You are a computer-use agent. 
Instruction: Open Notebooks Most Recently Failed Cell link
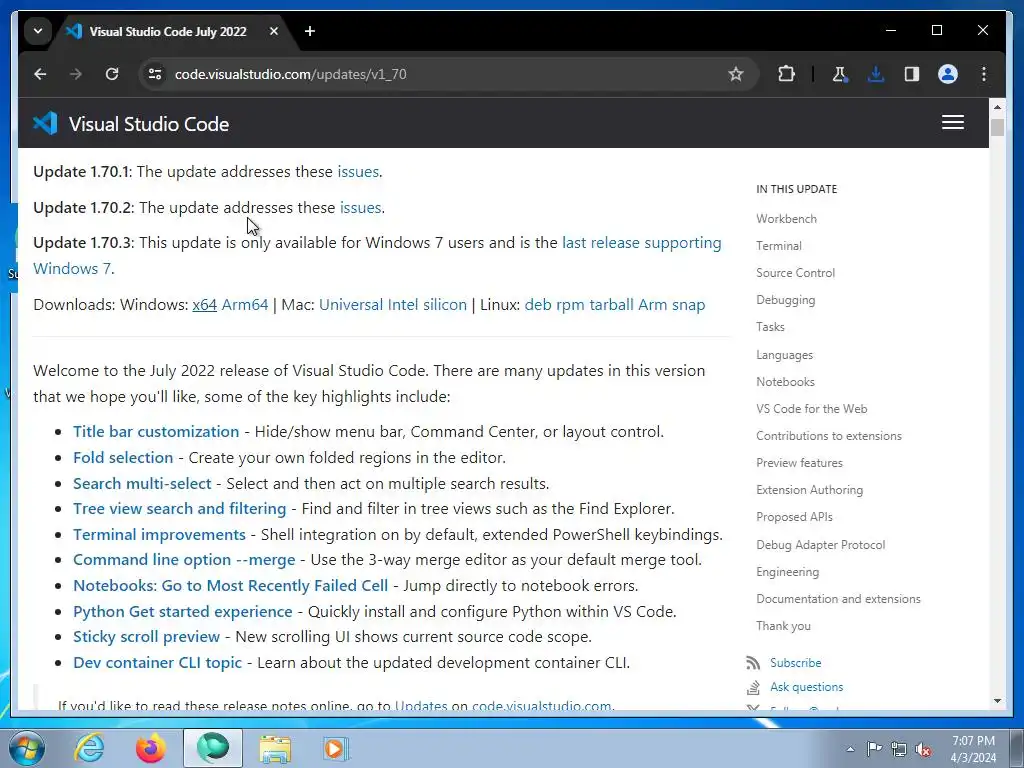tap(231, 586)
